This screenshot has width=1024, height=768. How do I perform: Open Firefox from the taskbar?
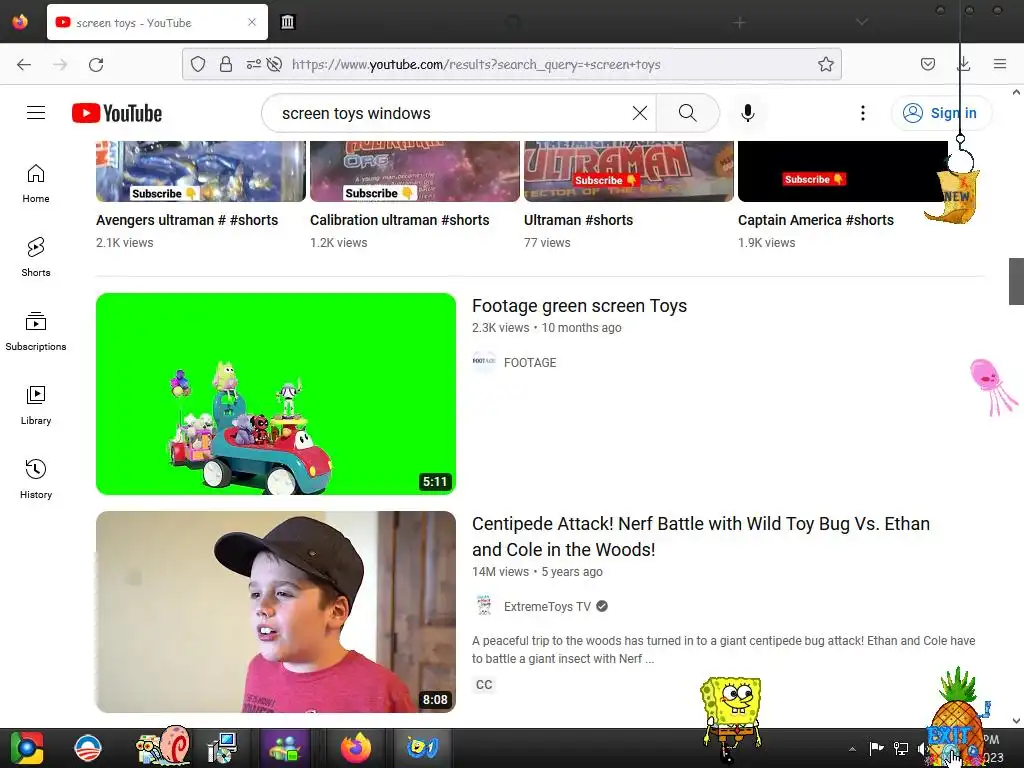click(356, 748)
